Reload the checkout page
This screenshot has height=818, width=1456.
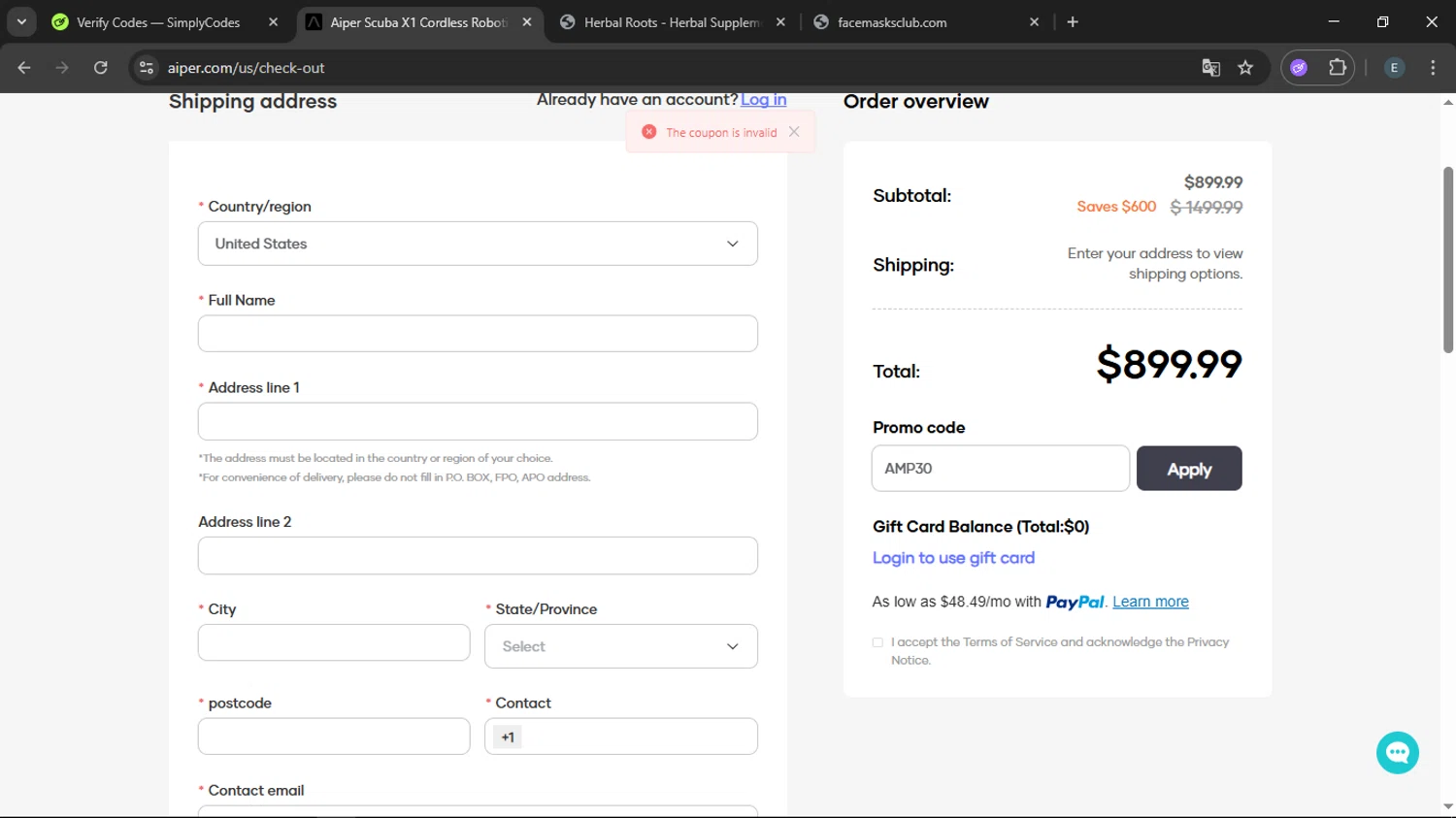(x=100, y=68)
